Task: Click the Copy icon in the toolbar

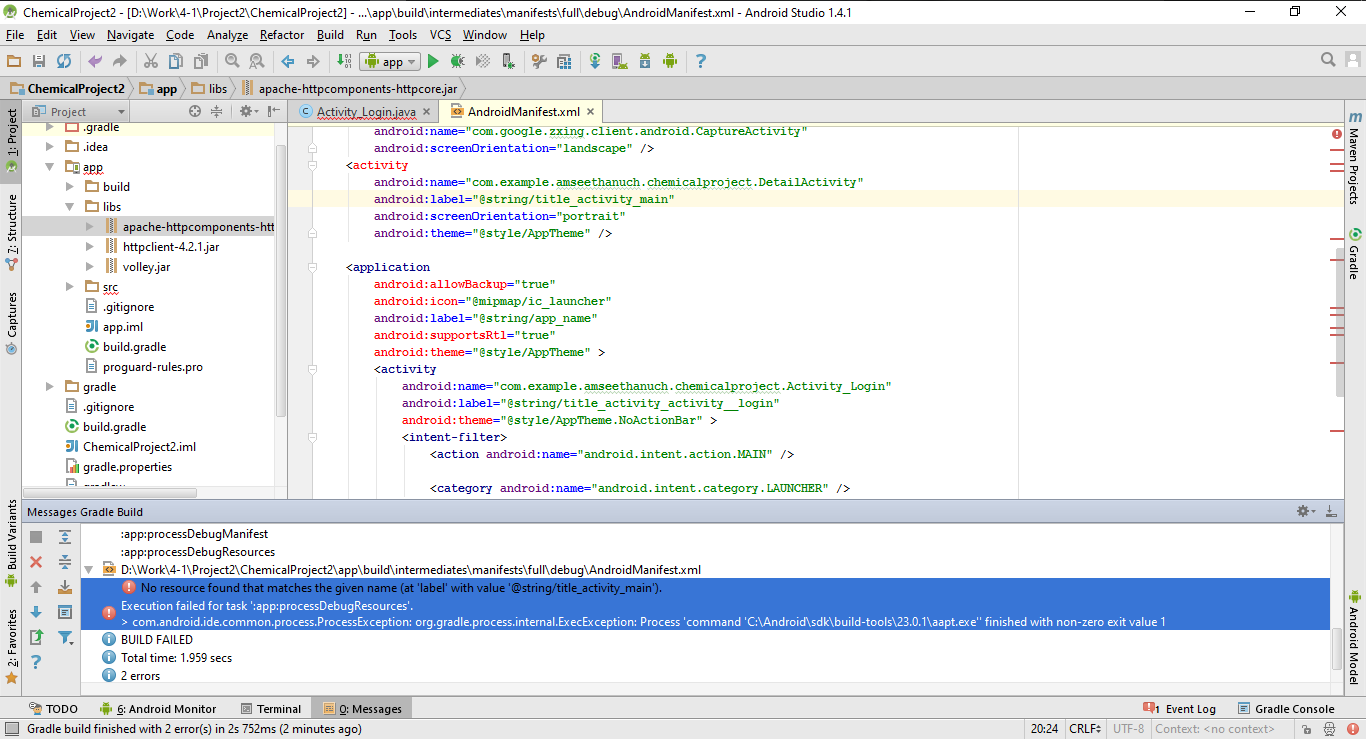Action: tap(176, 61)
